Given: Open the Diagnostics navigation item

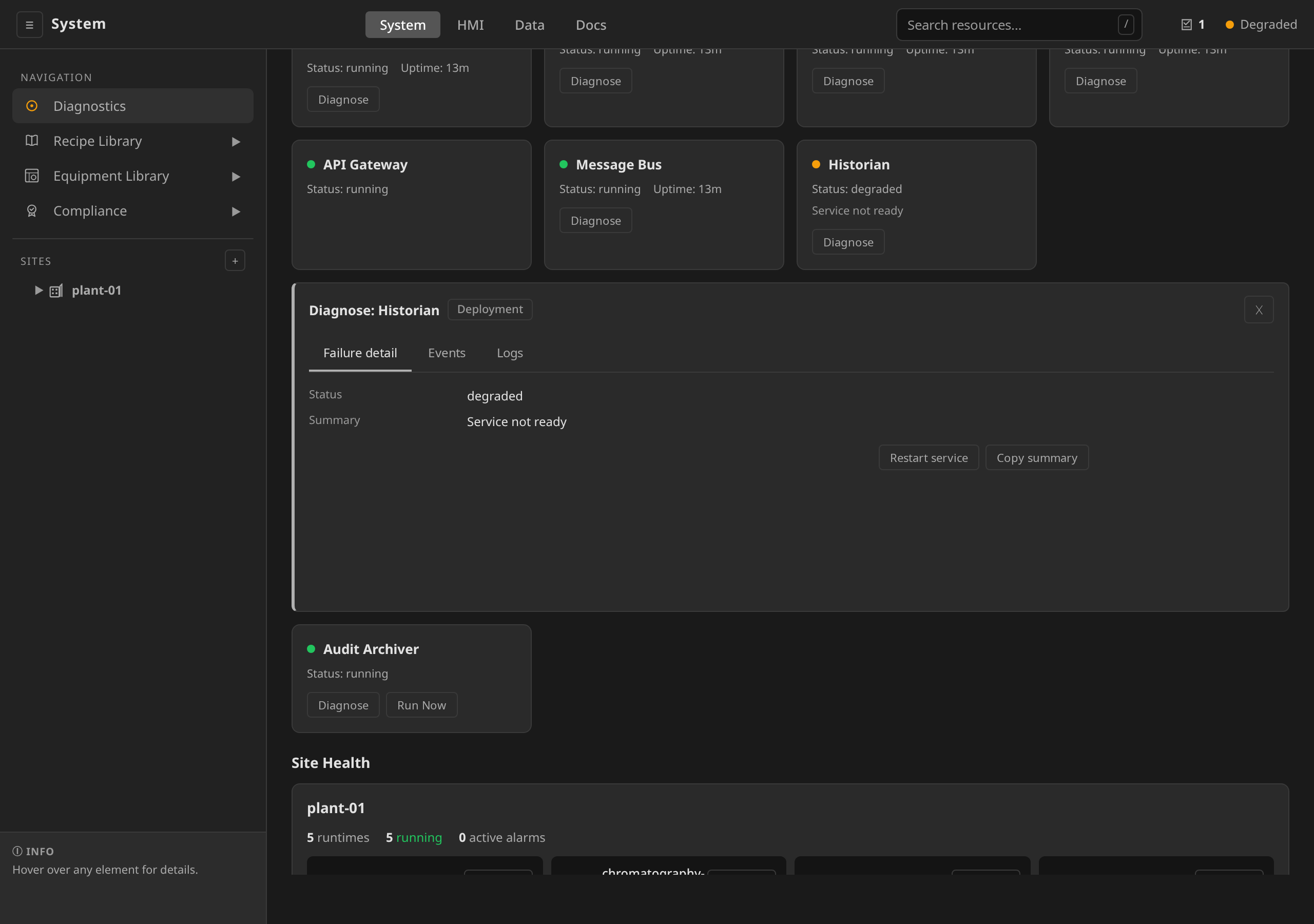Looking at the screenshot, I should pyautogui.click(x=133, y=106).
